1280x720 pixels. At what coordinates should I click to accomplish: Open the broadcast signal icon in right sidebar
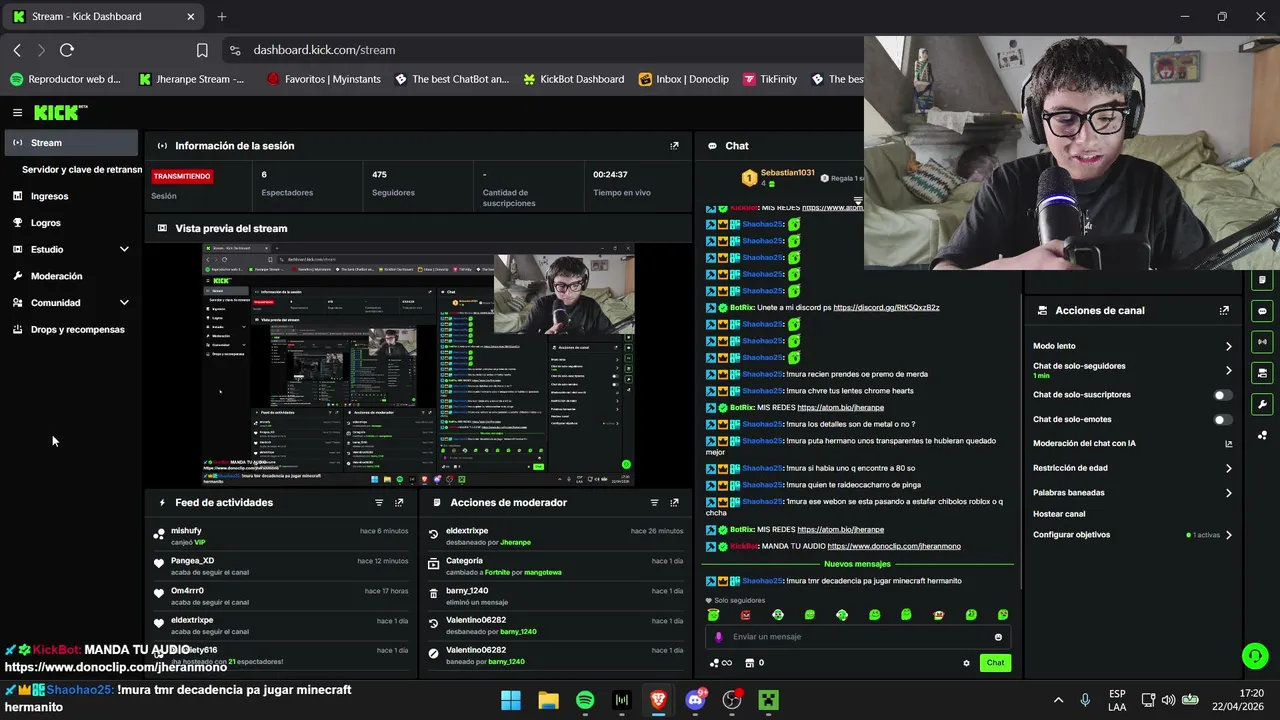coord(1262,342)
